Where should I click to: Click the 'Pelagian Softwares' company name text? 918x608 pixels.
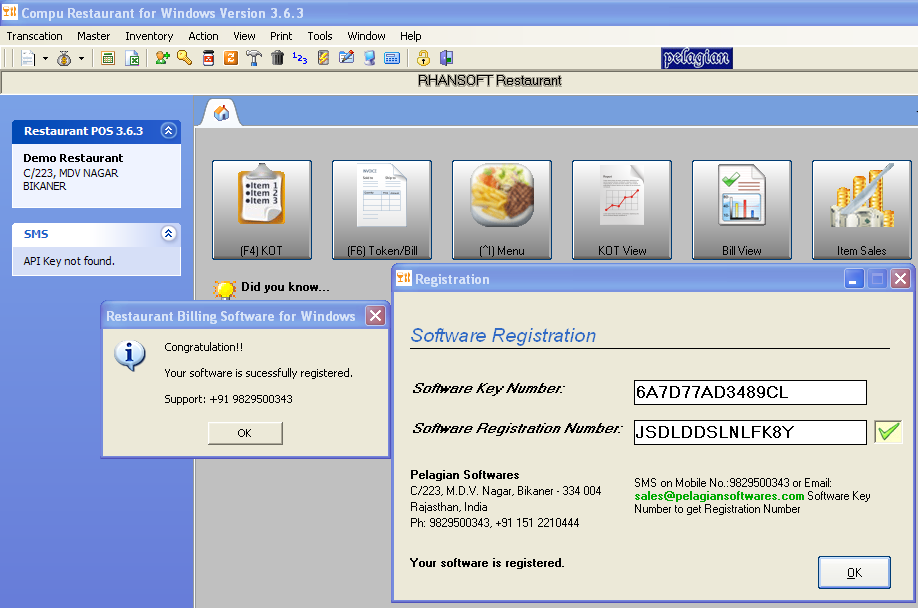point(465,475)
